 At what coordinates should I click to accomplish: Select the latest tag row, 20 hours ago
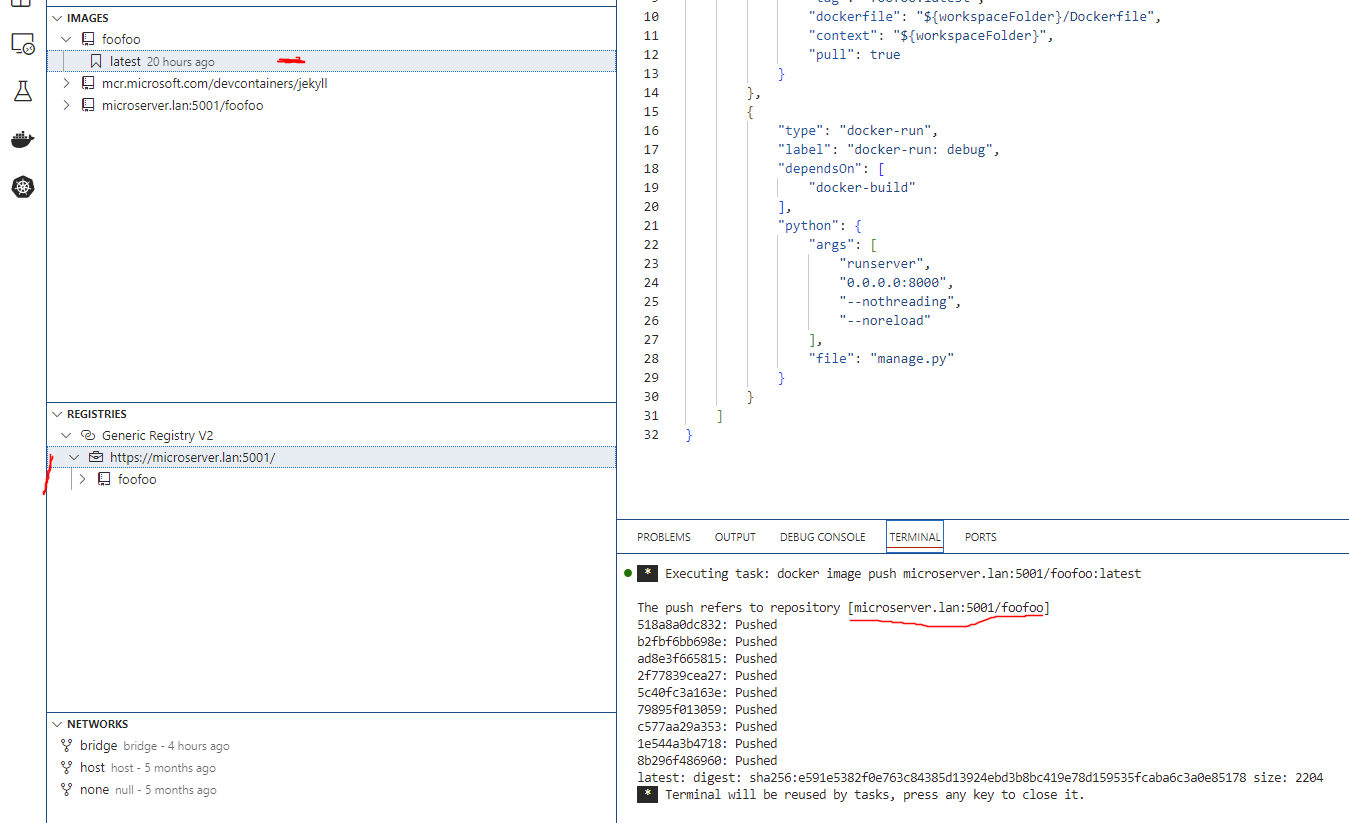(331, 62)
